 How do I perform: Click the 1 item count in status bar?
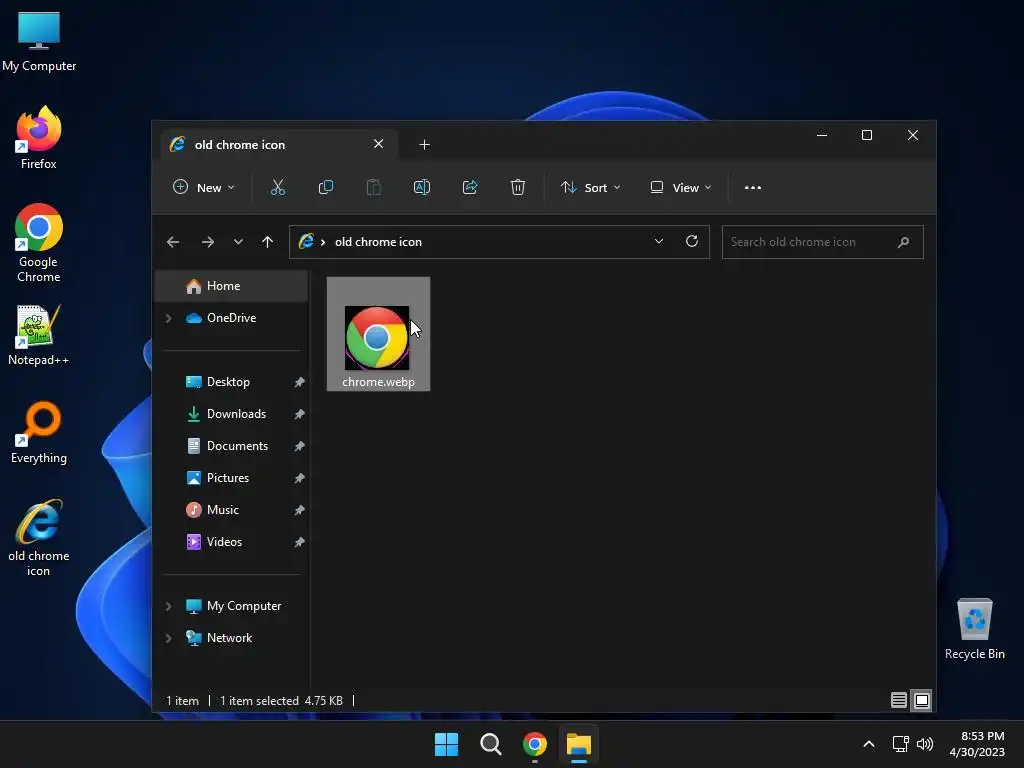click(182, 701)
